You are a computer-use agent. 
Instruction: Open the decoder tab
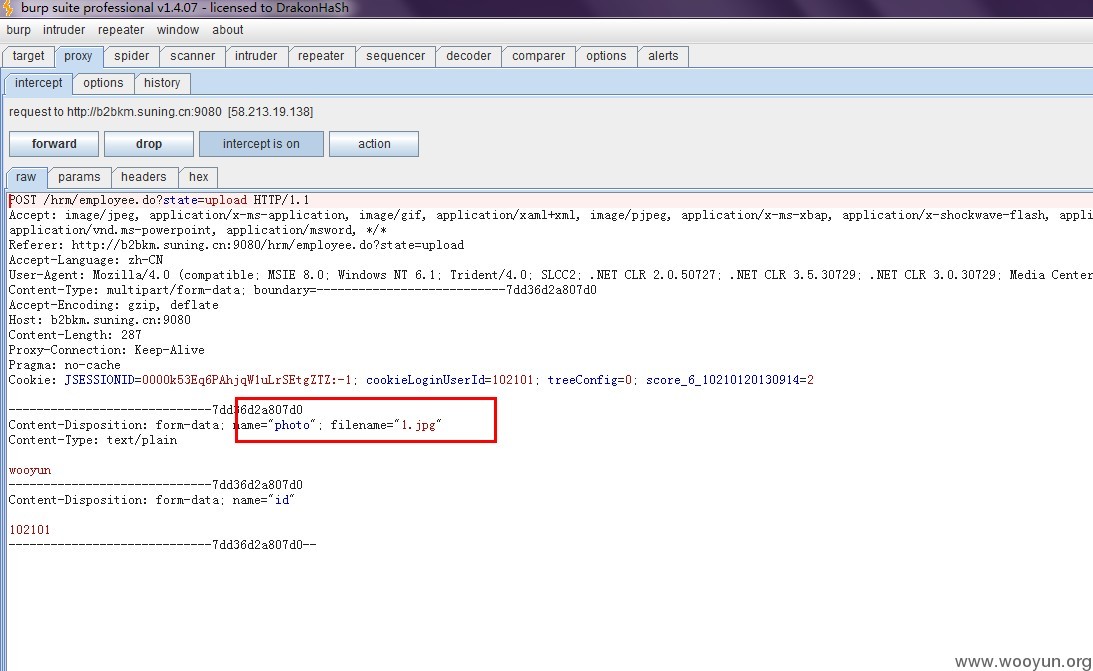point(468,56)
